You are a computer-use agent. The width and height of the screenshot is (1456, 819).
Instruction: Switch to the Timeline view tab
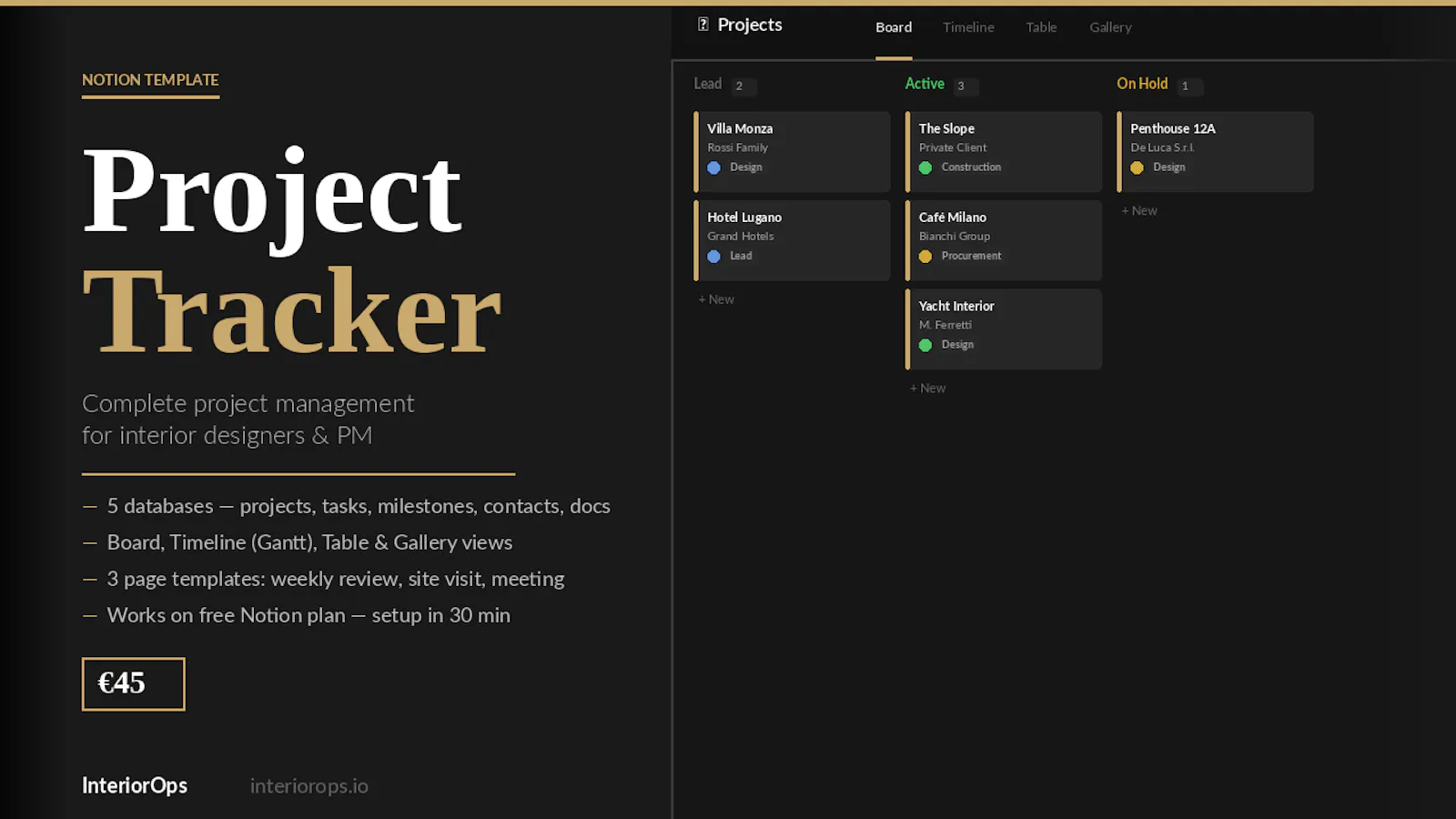click(968, 27)
